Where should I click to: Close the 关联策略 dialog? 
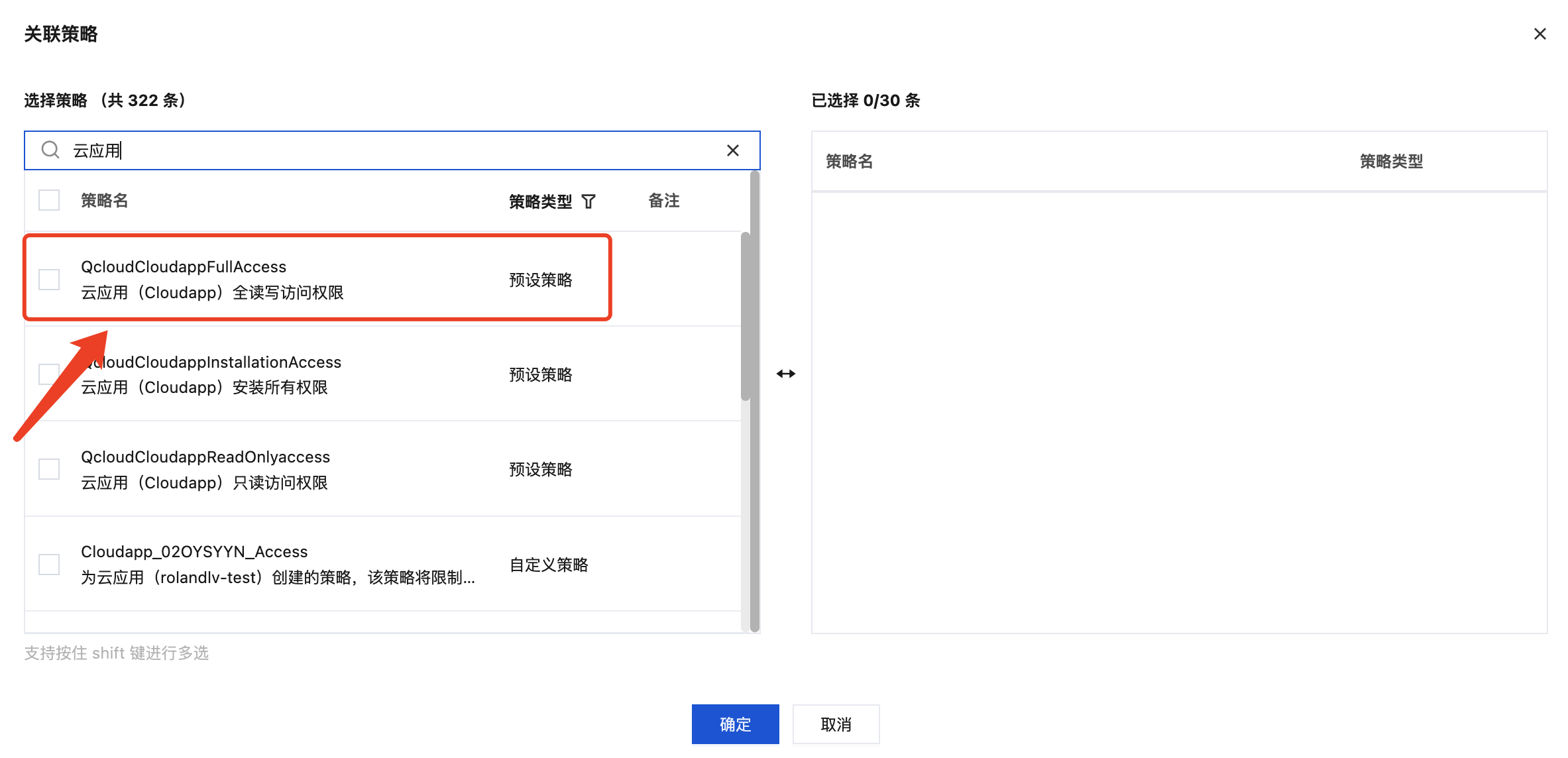[x=1540, y=34]
